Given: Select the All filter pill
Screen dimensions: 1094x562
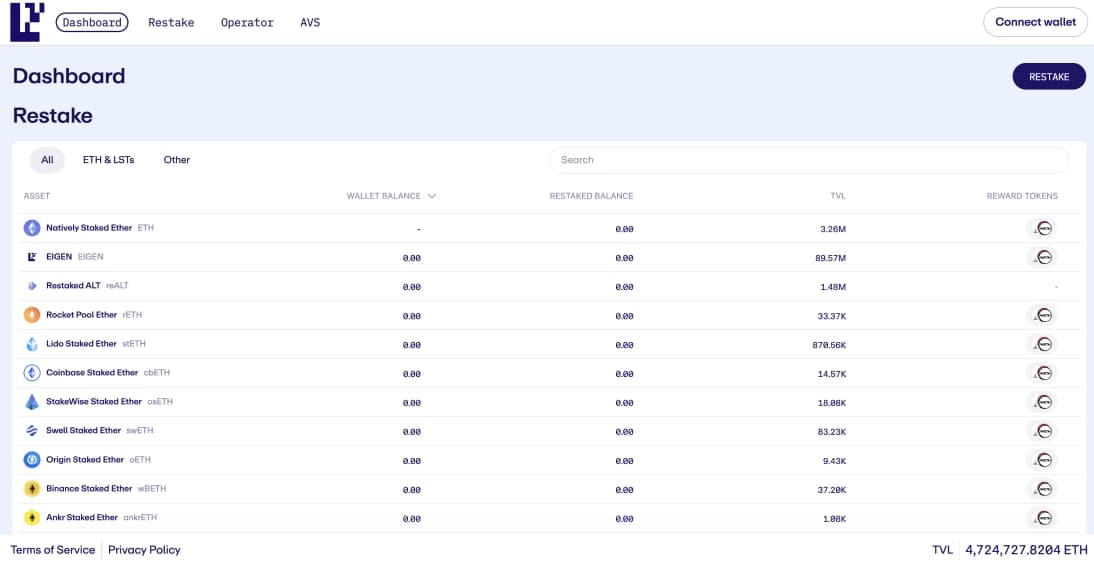Looking at the screenshot, I should (47, 160).
